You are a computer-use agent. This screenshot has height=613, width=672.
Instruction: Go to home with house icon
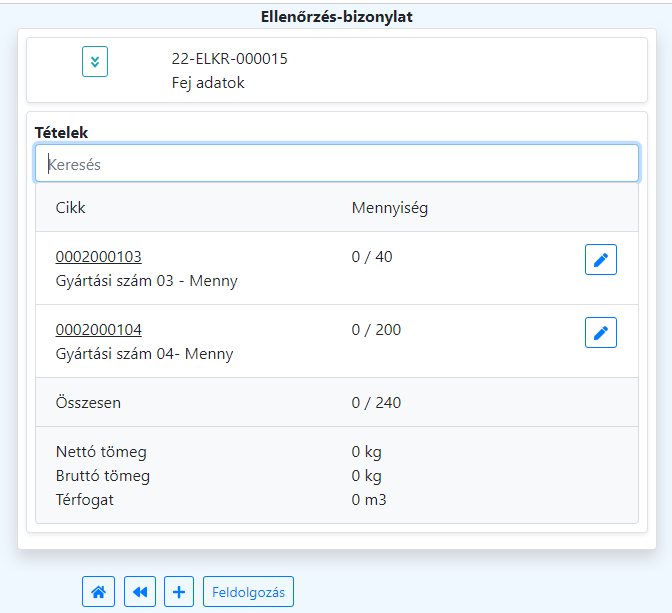tap(98, 592)
